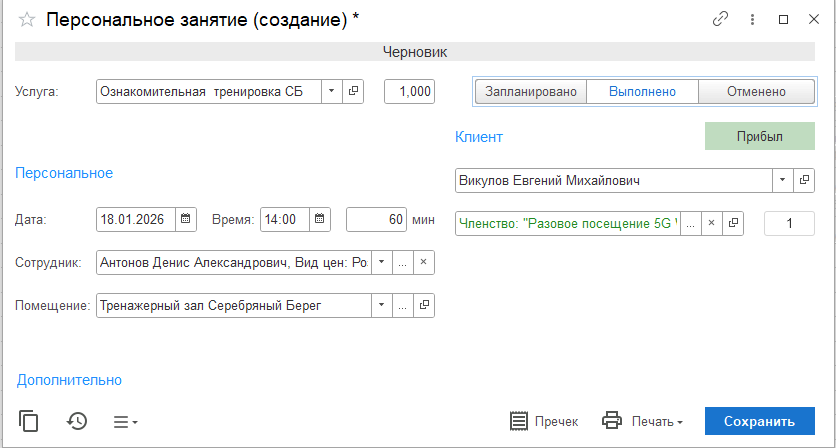Screen dimensions: 836x448
Task: Mark the session as Отменено
Action: (756, 92)
